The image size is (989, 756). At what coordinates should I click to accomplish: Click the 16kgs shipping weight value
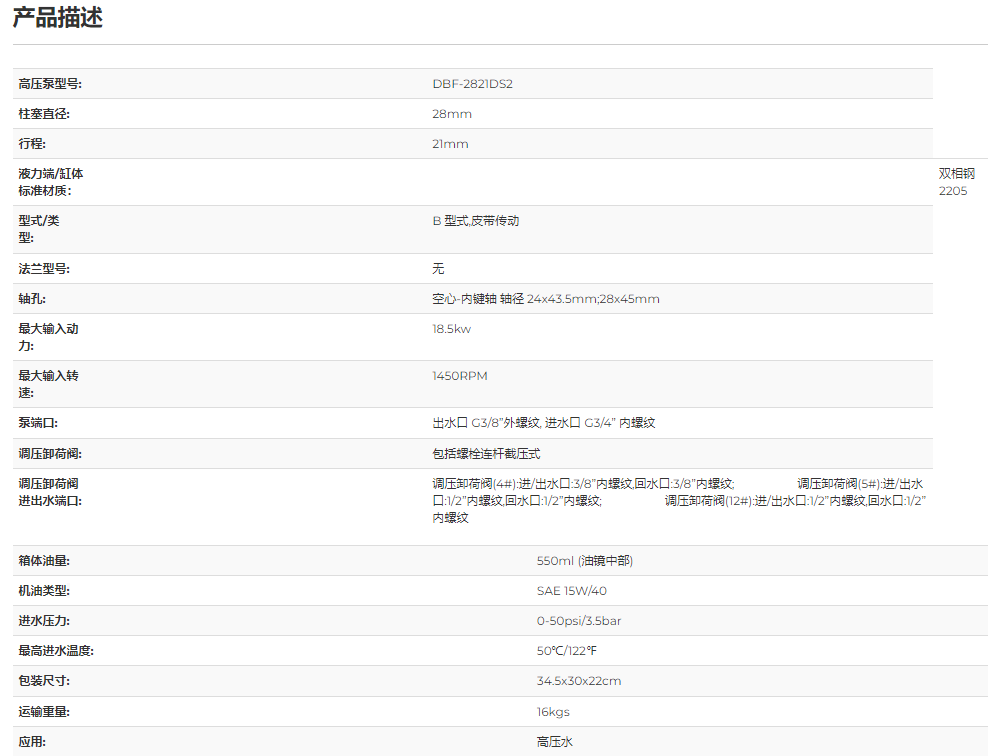553,712
